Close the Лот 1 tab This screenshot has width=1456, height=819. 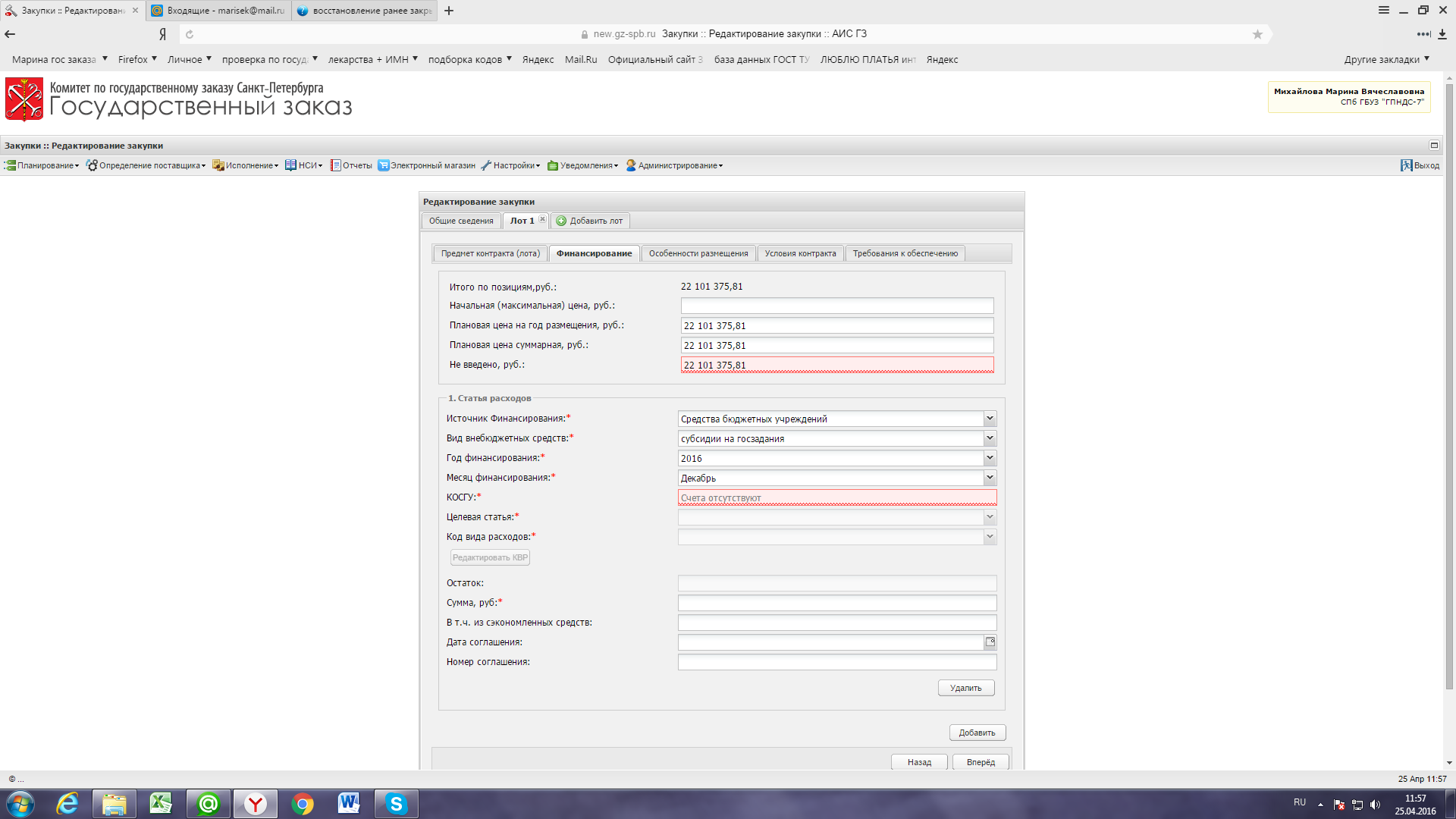point(542,220)
